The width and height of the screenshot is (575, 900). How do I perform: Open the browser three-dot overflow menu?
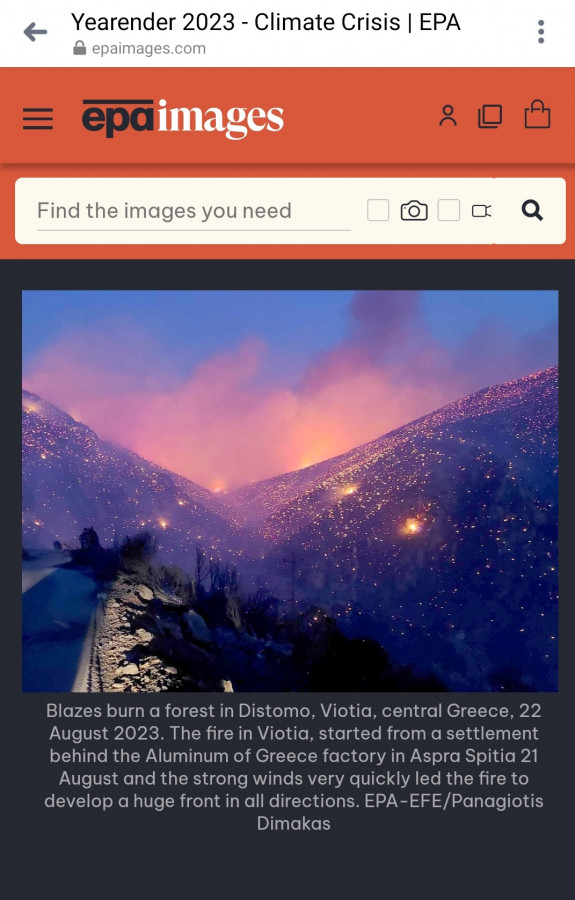[x=541, y=32]
